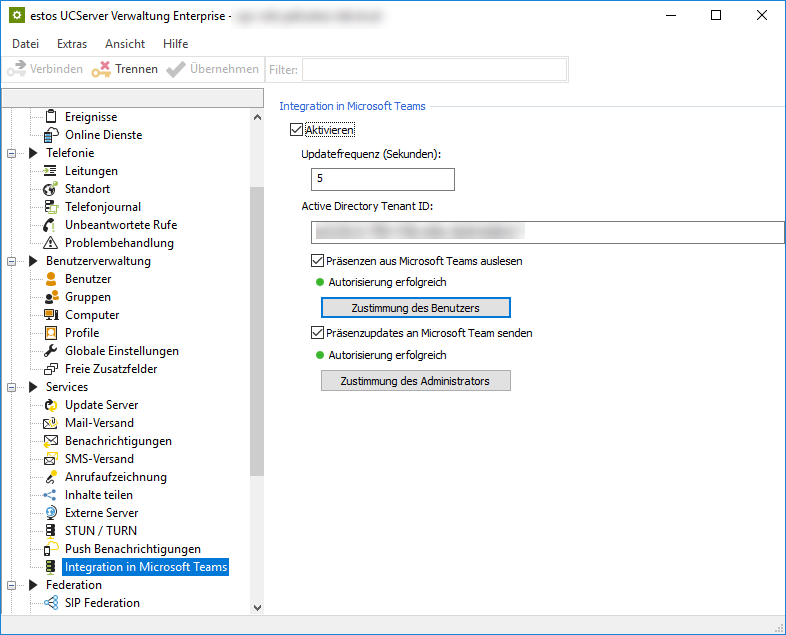The width and height of the screenshot is (786, 635).
Task: Click the Updatefrequenz seconds input field
Action: (382, 179)
